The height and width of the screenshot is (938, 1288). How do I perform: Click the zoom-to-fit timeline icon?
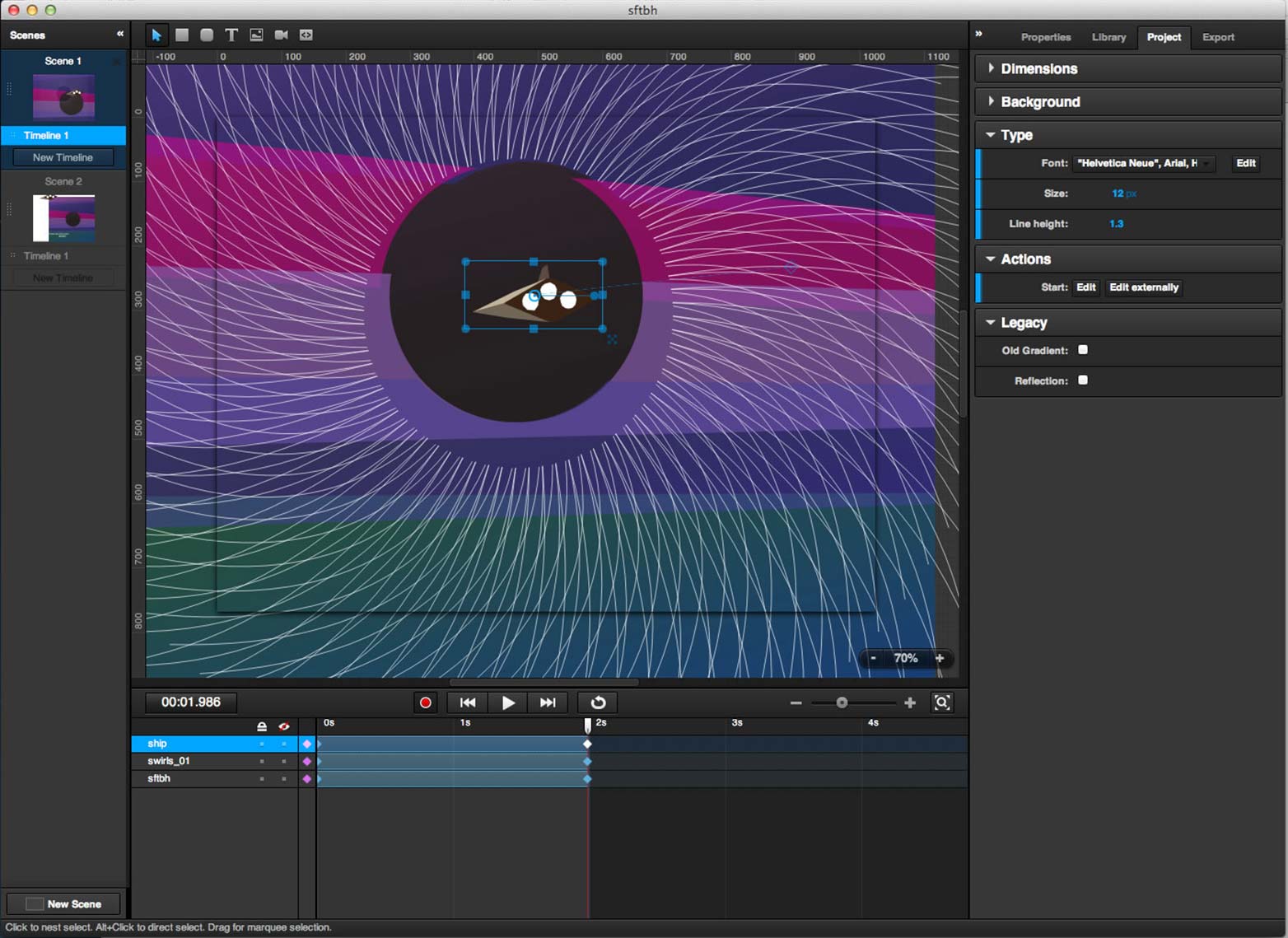942,702
